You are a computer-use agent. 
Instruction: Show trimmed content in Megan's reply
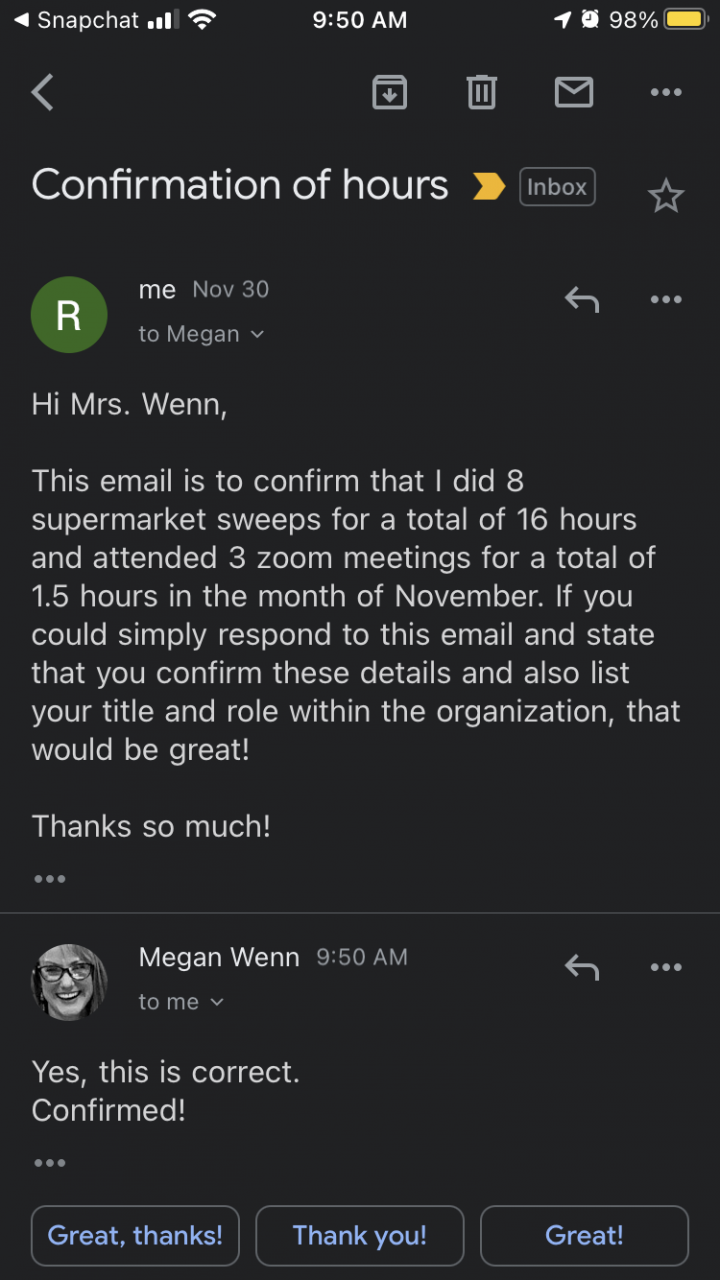(x=49, y=1163)
